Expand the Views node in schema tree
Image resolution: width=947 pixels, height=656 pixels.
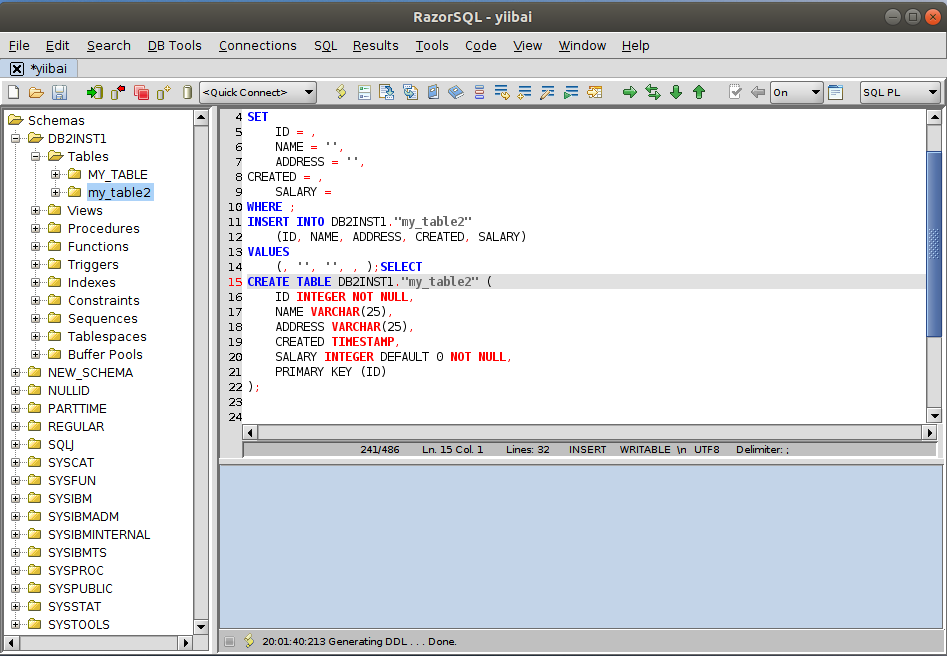pos(37,211)
